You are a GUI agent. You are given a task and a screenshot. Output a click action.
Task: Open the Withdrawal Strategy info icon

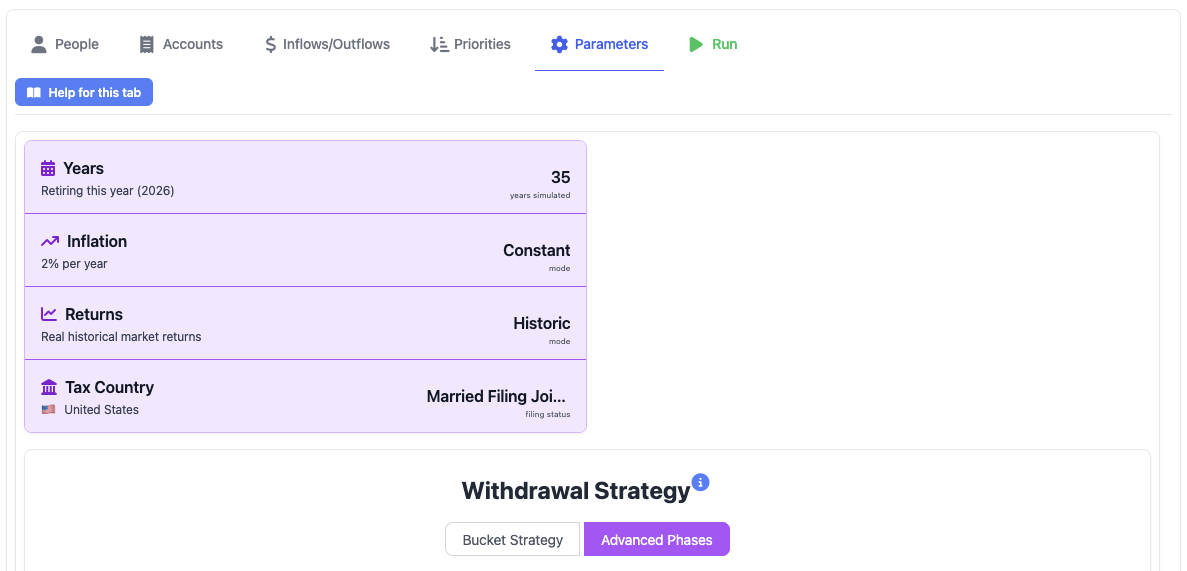[x=700, y=482]
